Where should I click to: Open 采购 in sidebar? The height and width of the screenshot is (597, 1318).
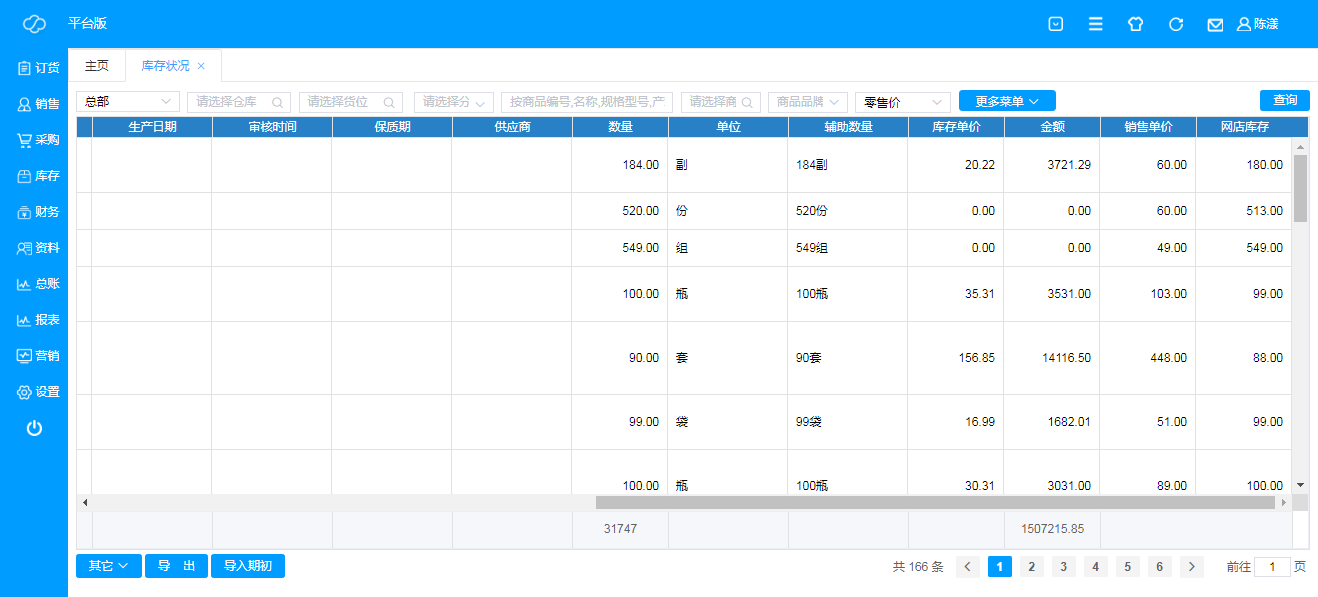click(38, 140)
